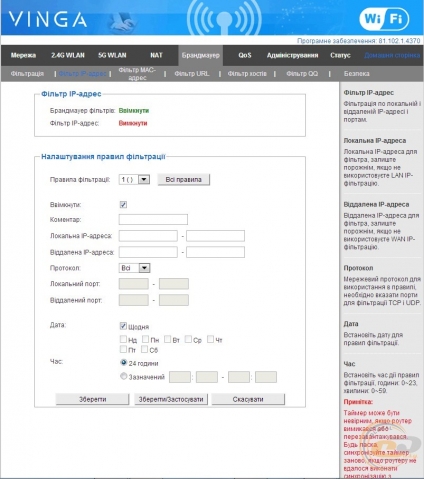Click the Всі правила button
The height and width of the screenshot is (479, 424).
[184, 180]
